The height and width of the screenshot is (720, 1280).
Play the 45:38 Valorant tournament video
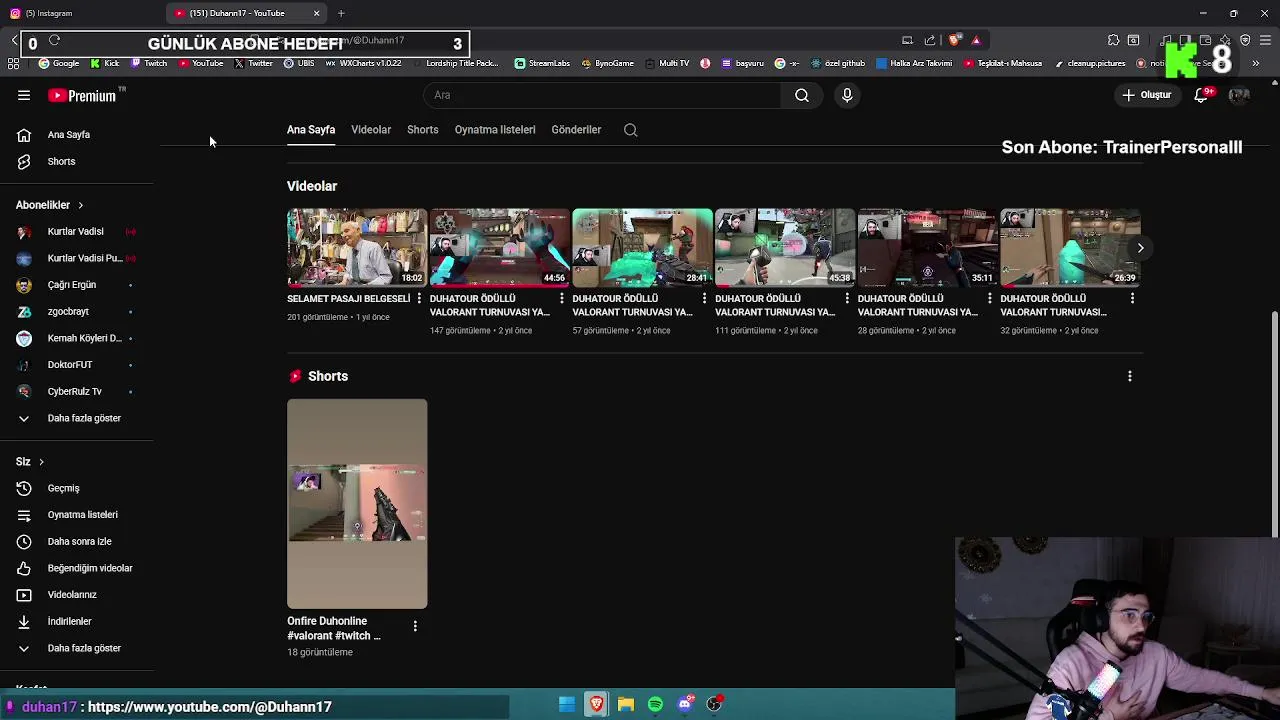click(785, 248)
